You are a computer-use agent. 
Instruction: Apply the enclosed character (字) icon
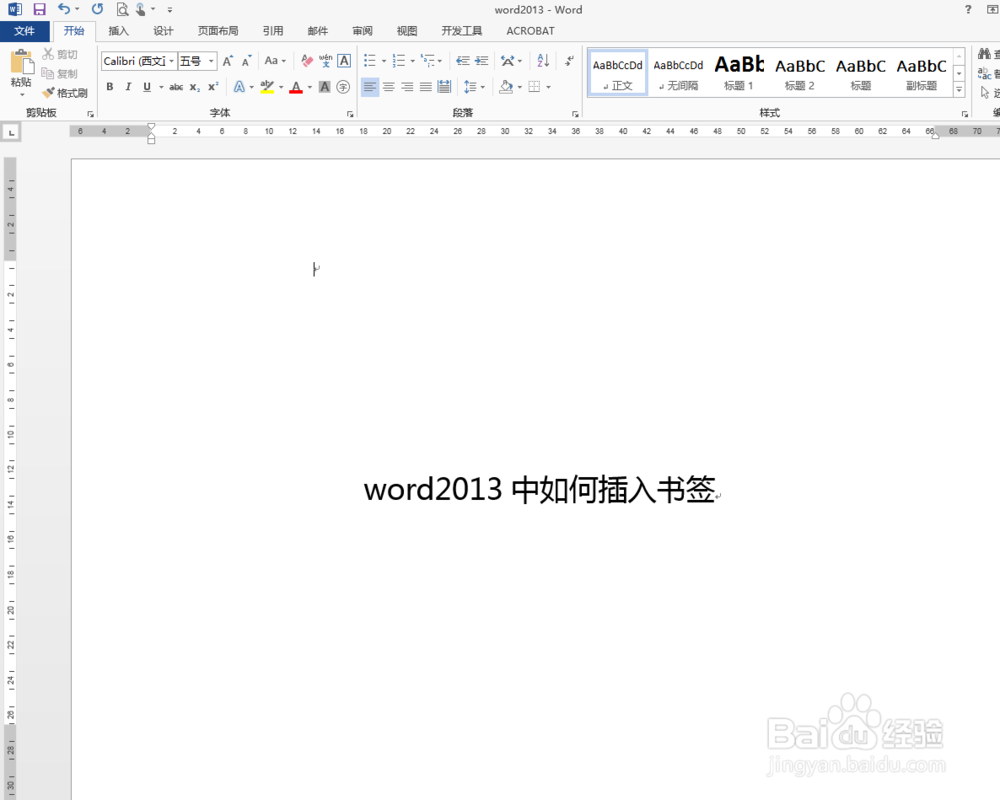point(343,87)
